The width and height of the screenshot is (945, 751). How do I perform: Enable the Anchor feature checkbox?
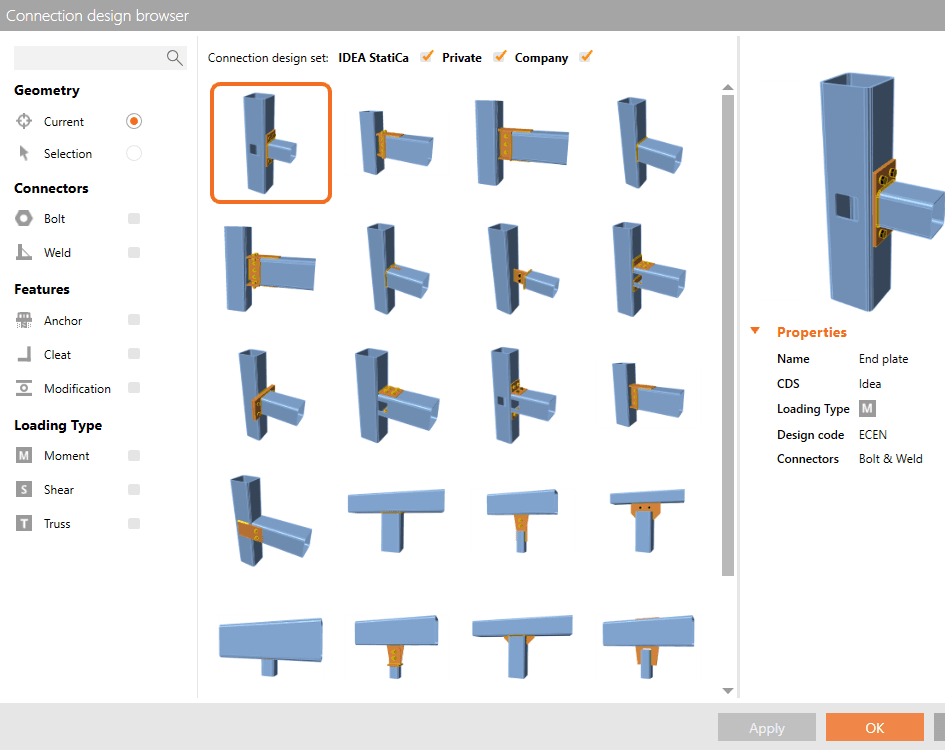[134, 319]
